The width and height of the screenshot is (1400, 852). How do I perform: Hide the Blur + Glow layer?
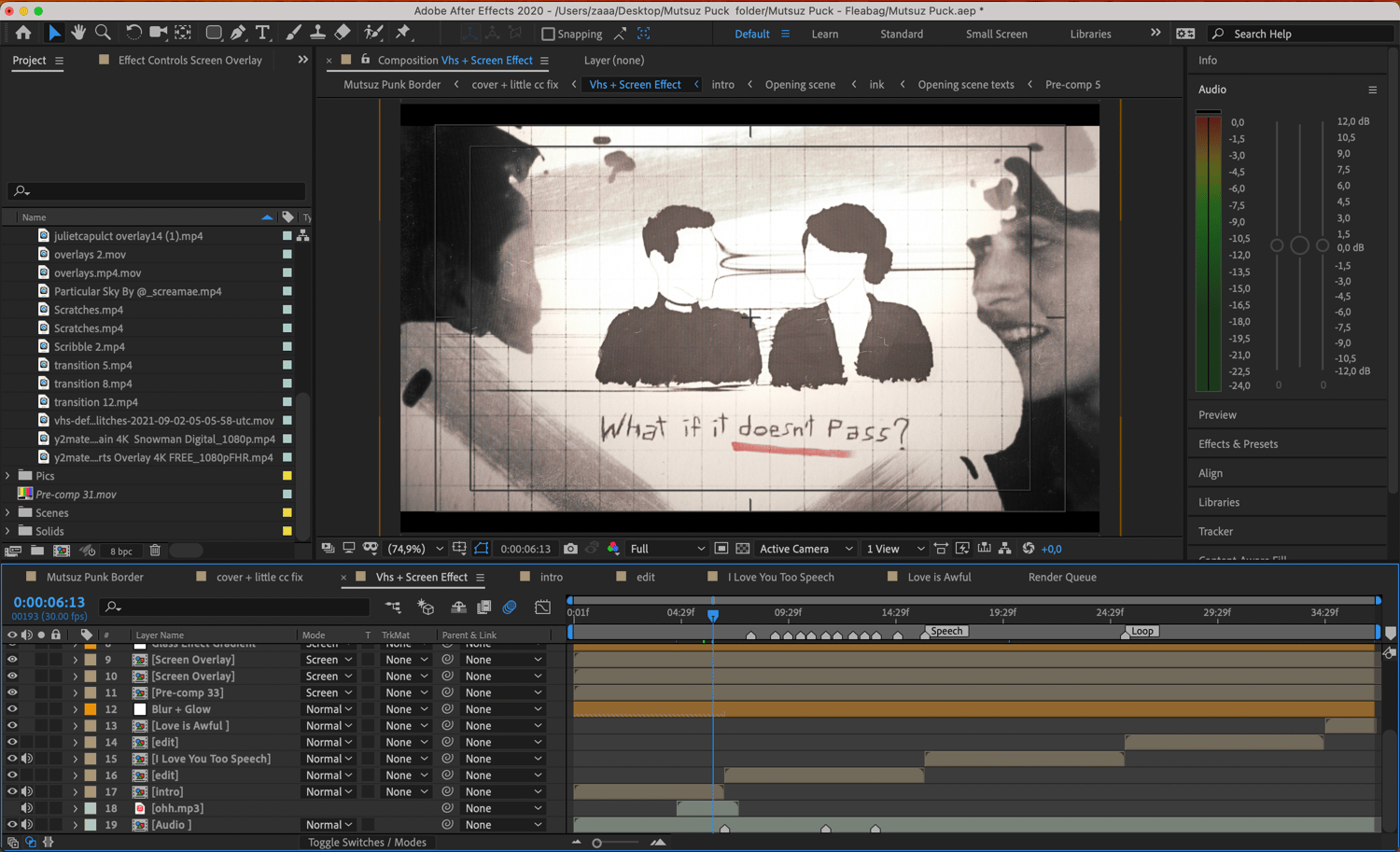[12, 709]
